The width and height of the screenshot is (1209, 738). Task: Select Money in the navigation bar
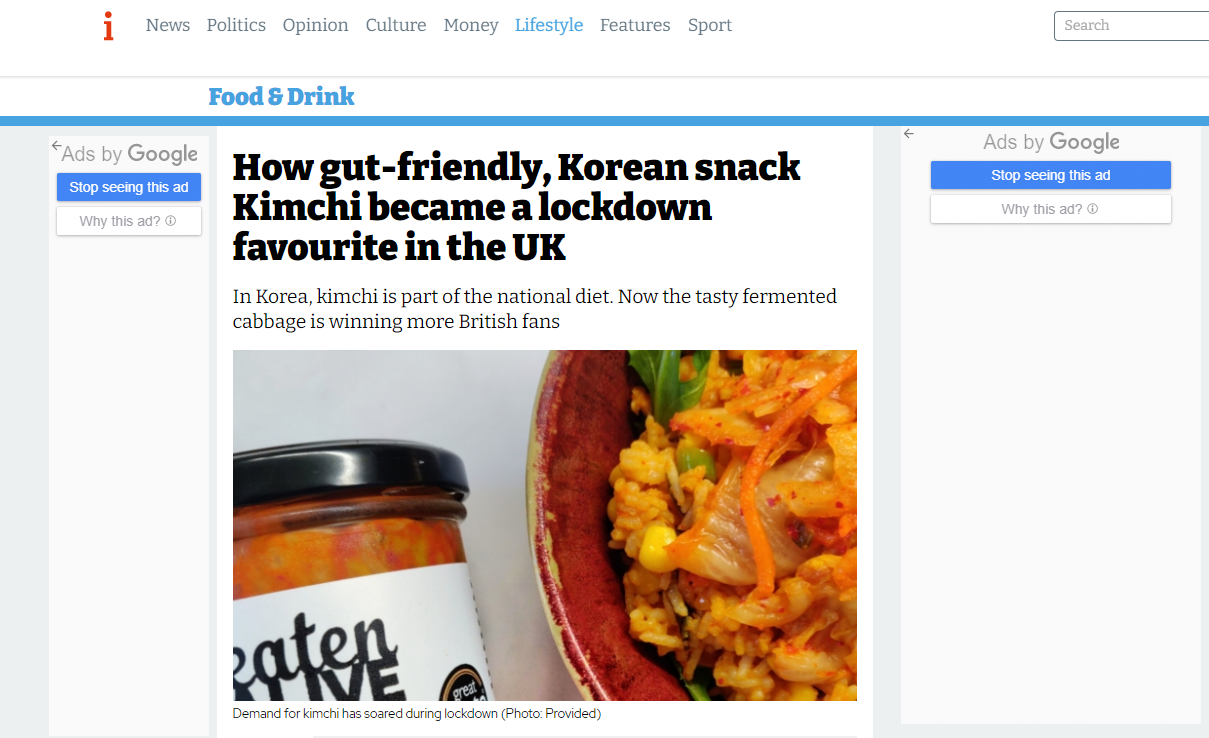(x=471, y=25)
